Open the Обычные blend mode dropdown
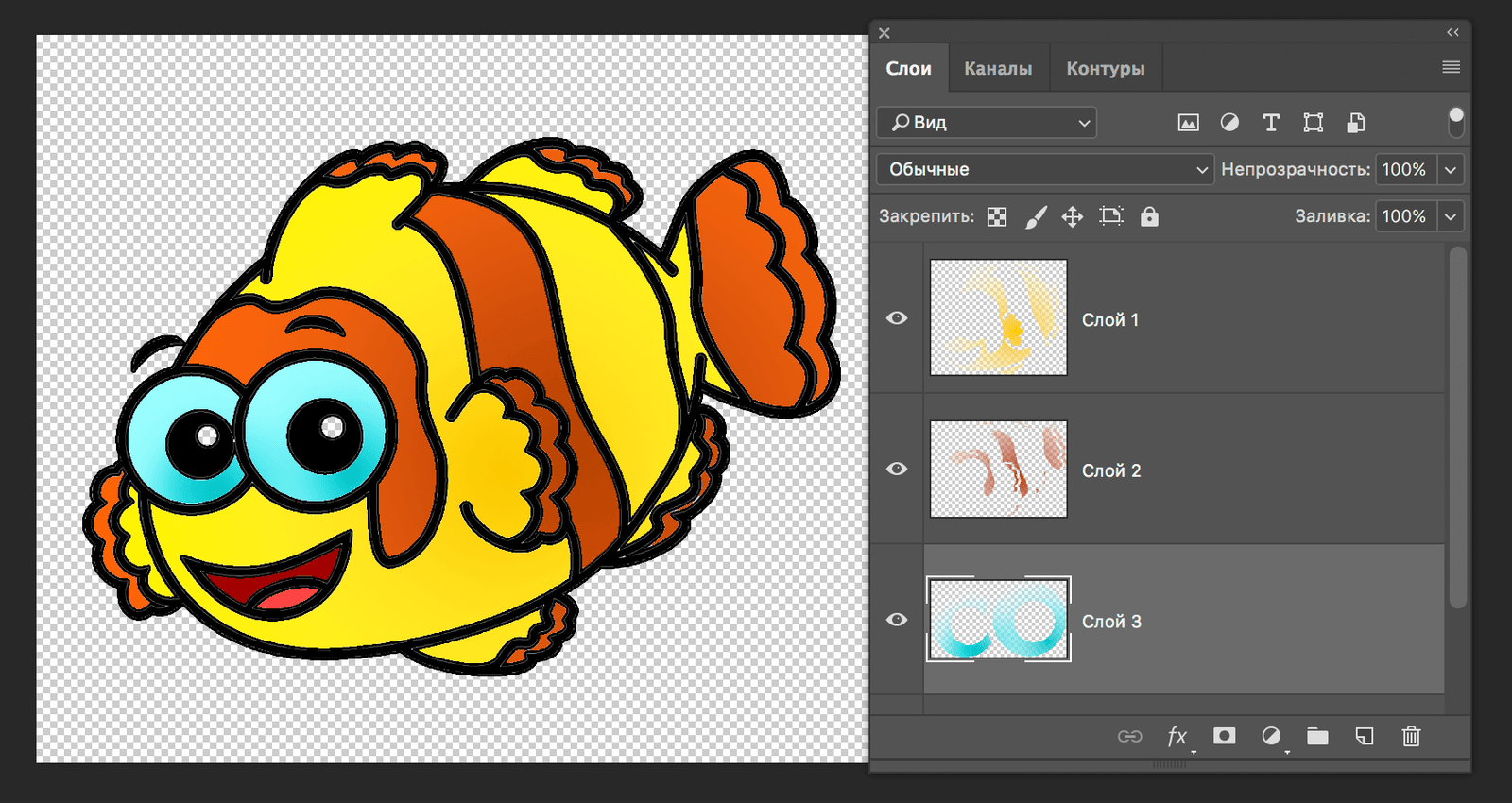The height and width of the screenshot is (803, 1512). click(x=1044, y=169)
